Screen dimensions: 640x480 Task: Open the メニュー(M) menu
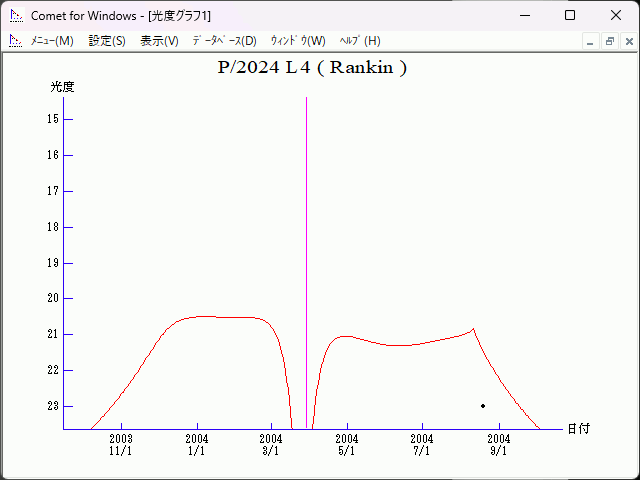pos(52,41)
